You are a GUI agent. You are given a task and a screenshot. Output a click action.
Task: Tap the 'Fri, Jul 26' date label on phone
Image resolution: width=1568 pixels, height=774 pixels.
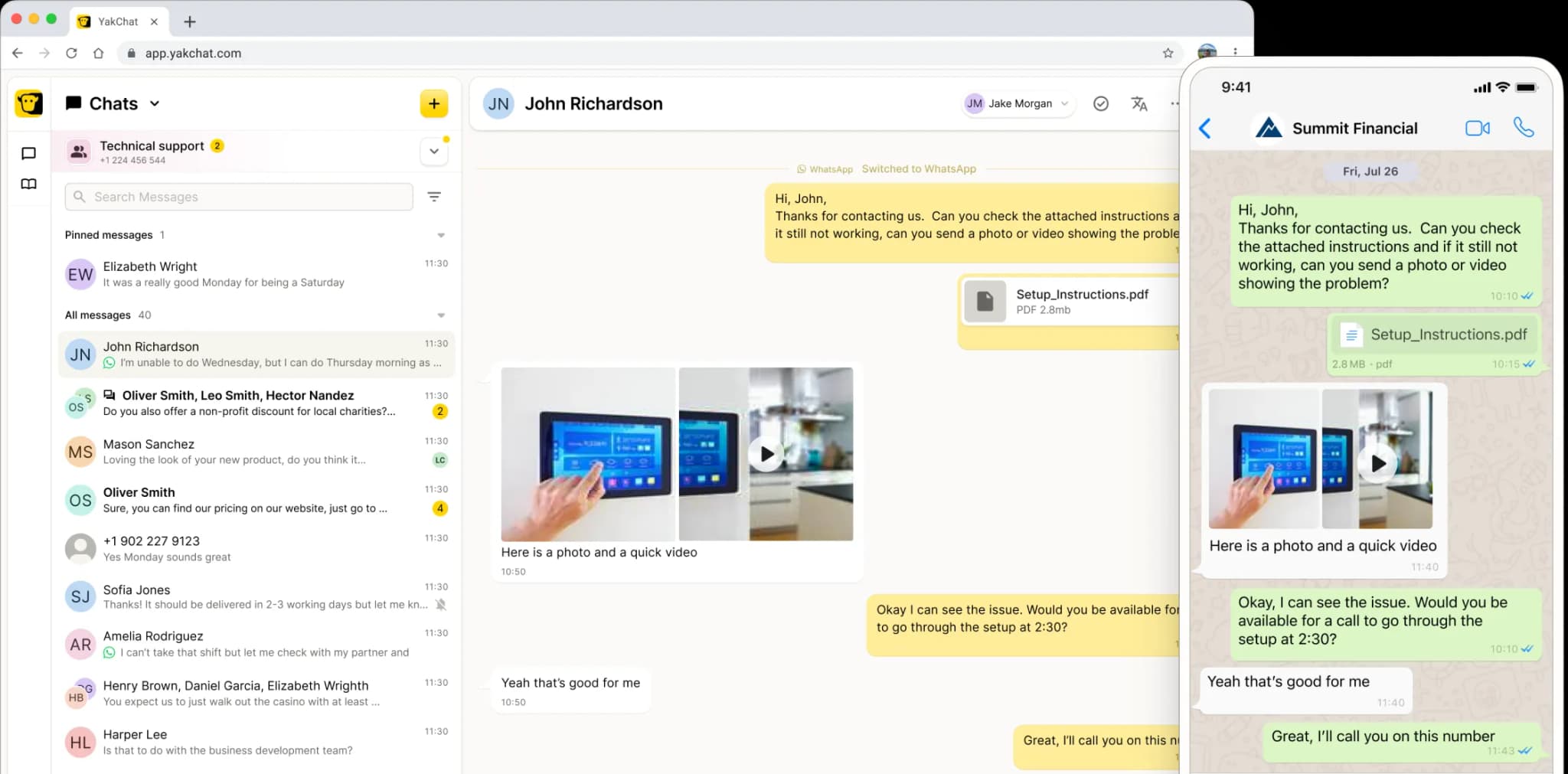[1370, 171]
